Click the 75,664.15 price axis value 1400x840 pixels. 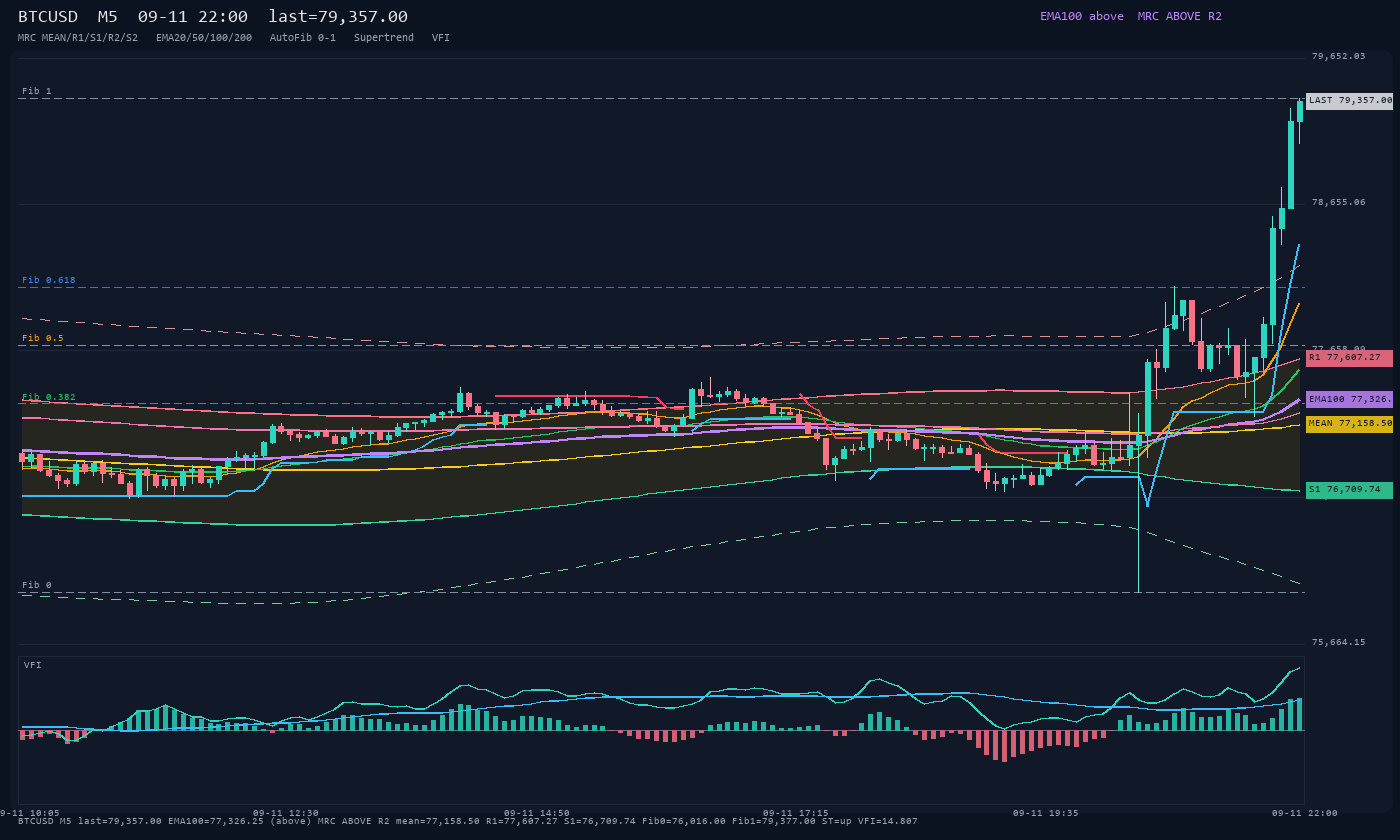[1338, 642]
